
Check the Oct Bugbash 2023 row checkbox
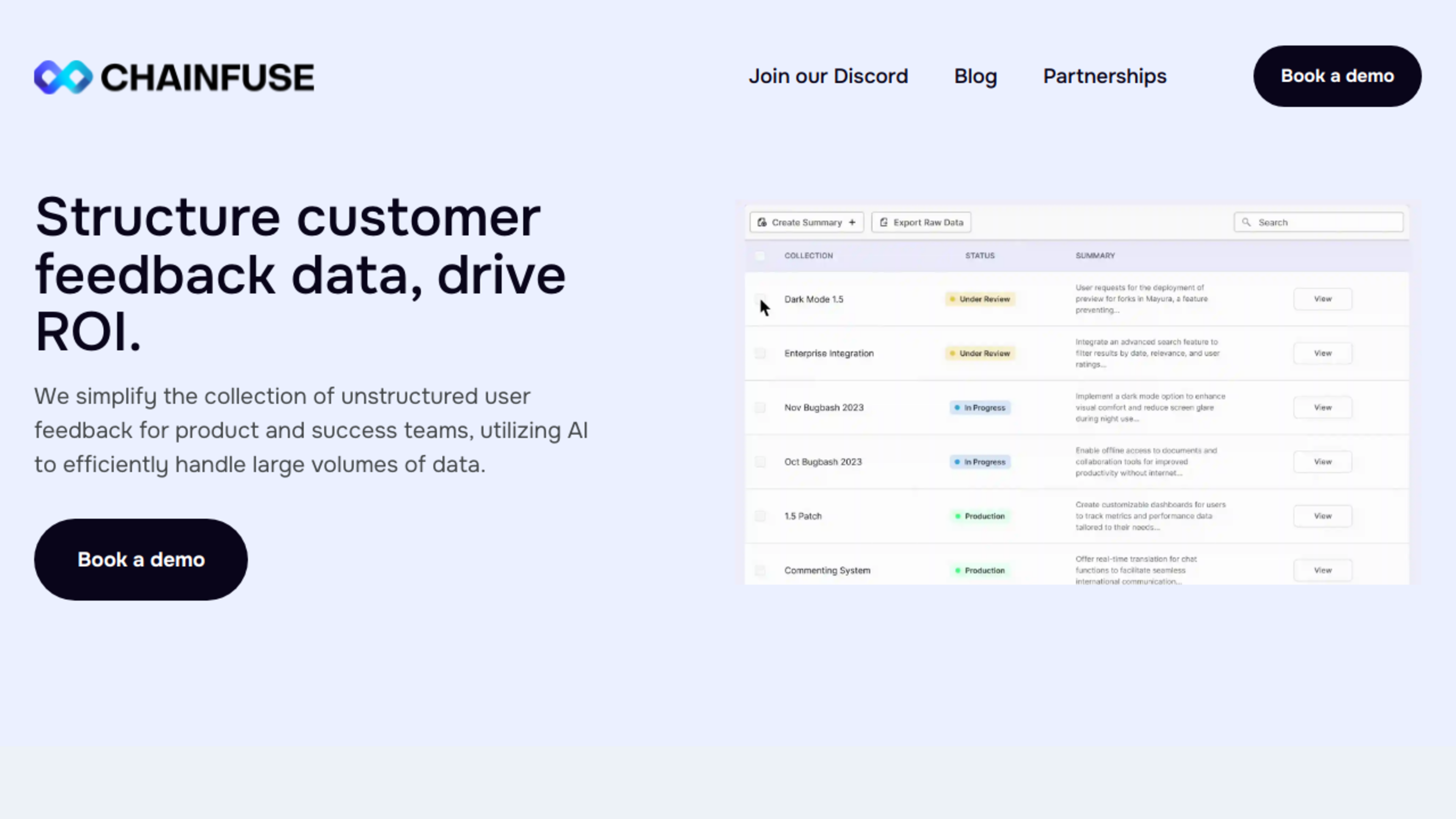pyautogui.click(x=760, y=462)
